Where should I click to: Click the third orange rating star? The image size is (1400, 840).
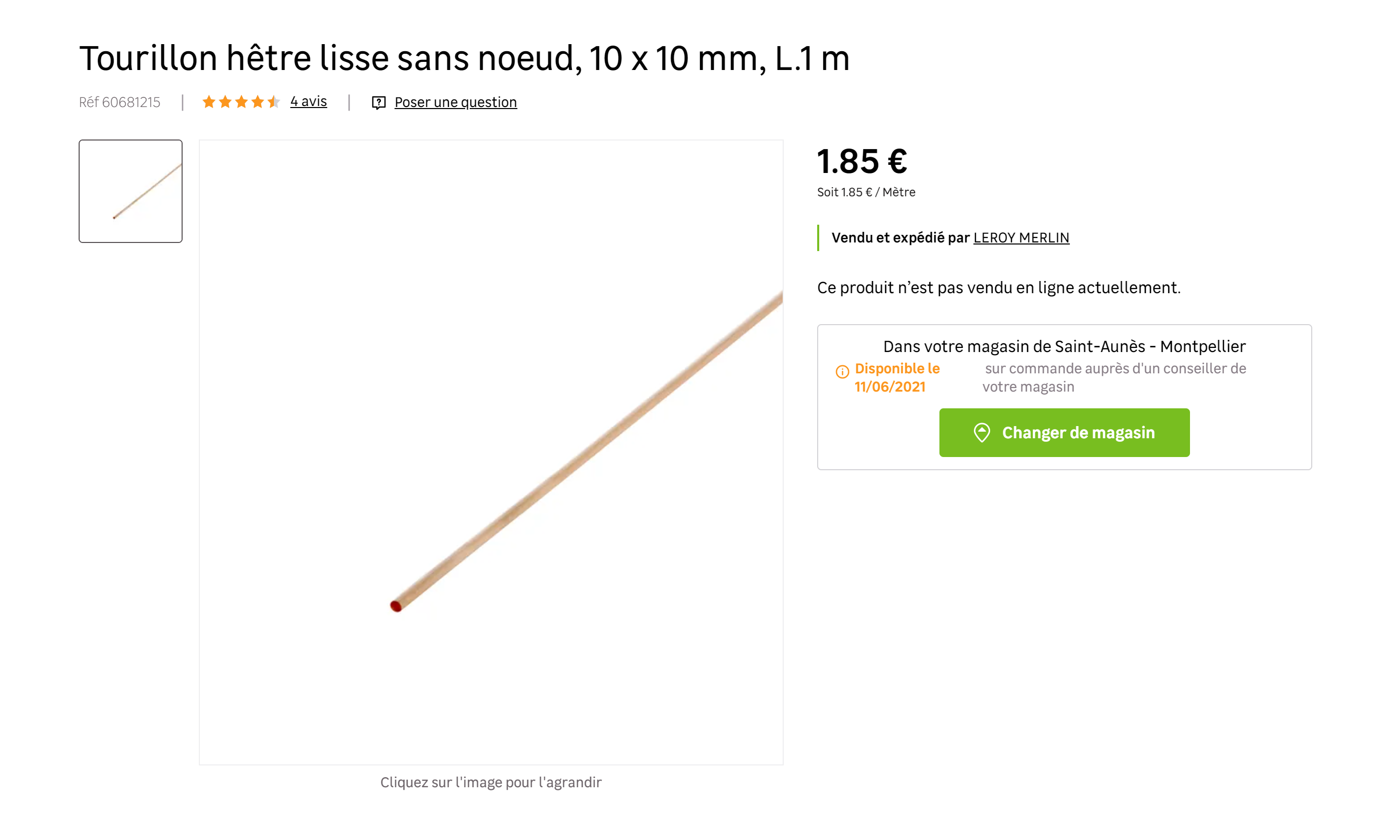241,102
